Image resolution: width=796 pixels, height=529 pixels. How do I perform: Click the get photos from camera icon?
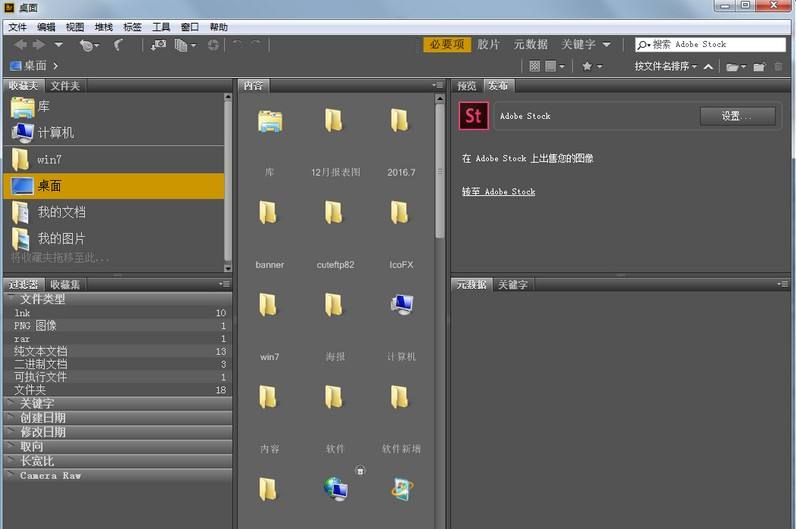click(159, 45)
